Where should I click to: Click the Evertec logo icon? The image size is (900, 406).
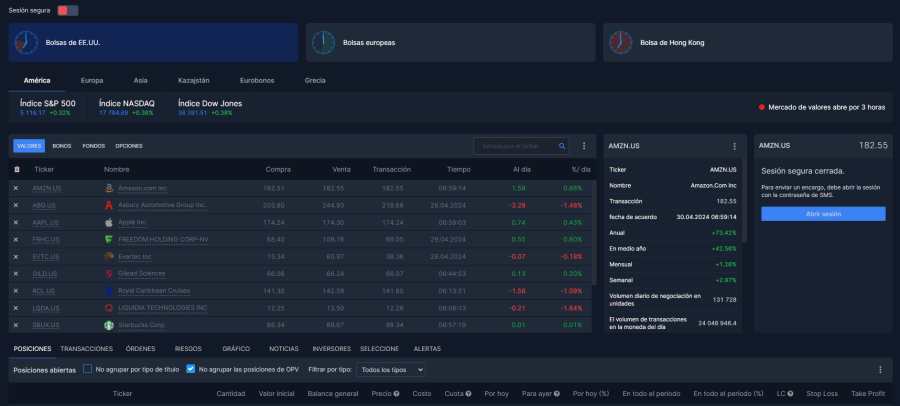[x=108, y=257]
